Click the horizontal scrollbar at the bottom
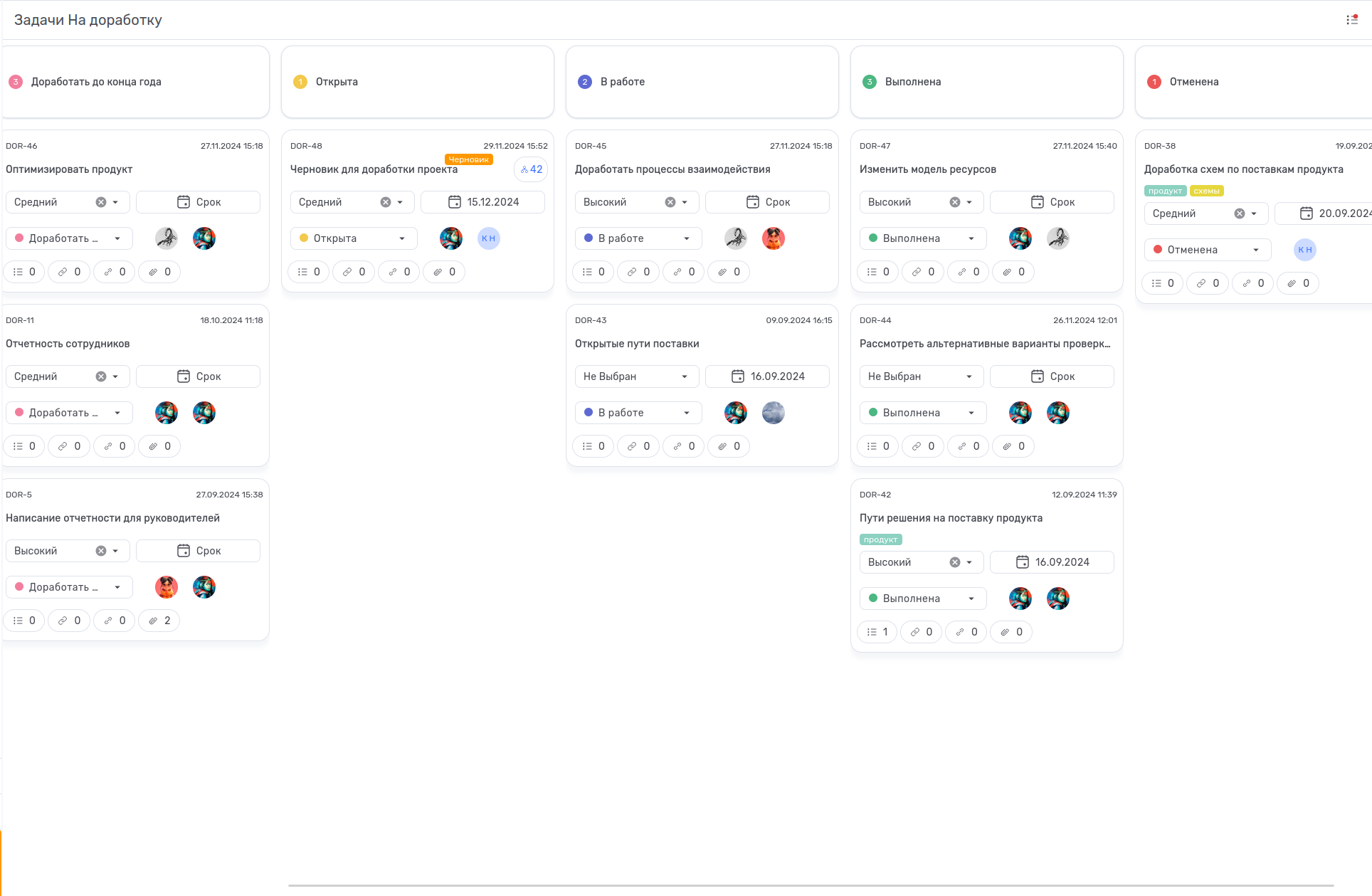 [811, 886]
